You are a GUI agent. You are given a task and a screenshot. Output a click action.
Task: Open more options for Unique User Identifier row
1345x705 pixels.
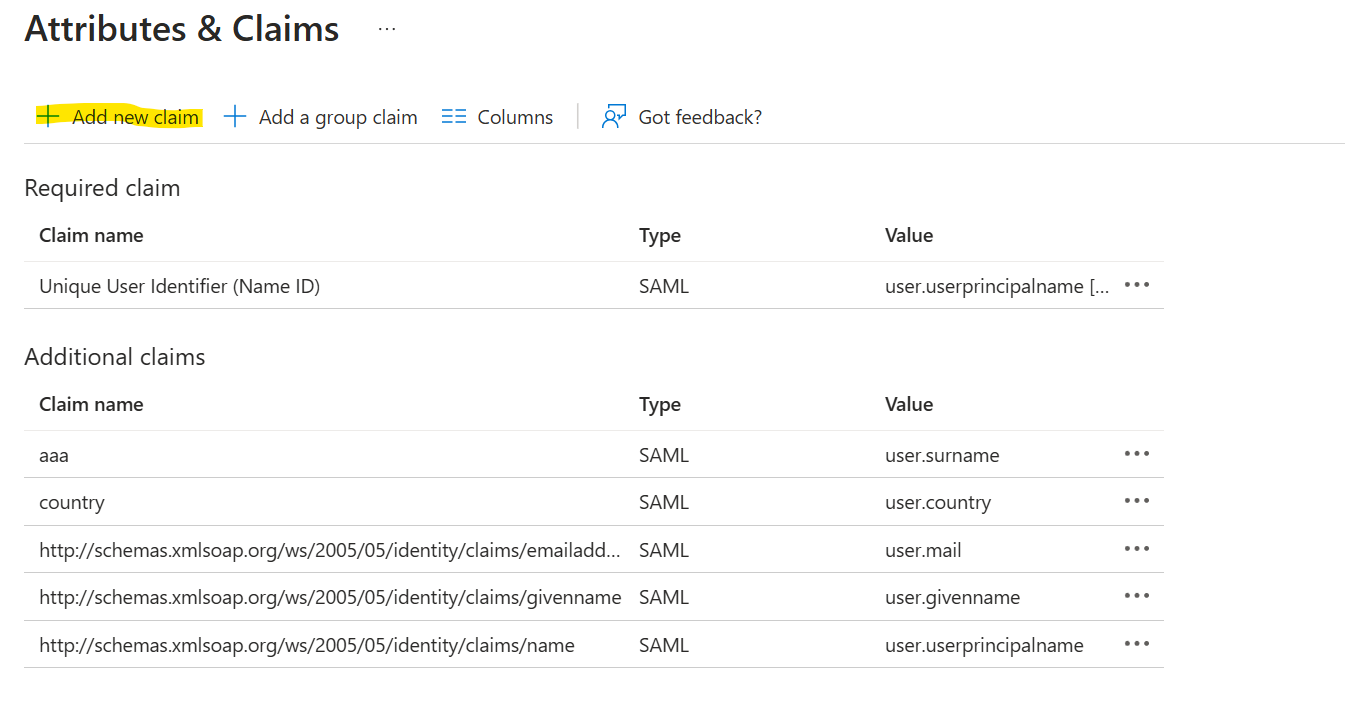pos(1137,285)
